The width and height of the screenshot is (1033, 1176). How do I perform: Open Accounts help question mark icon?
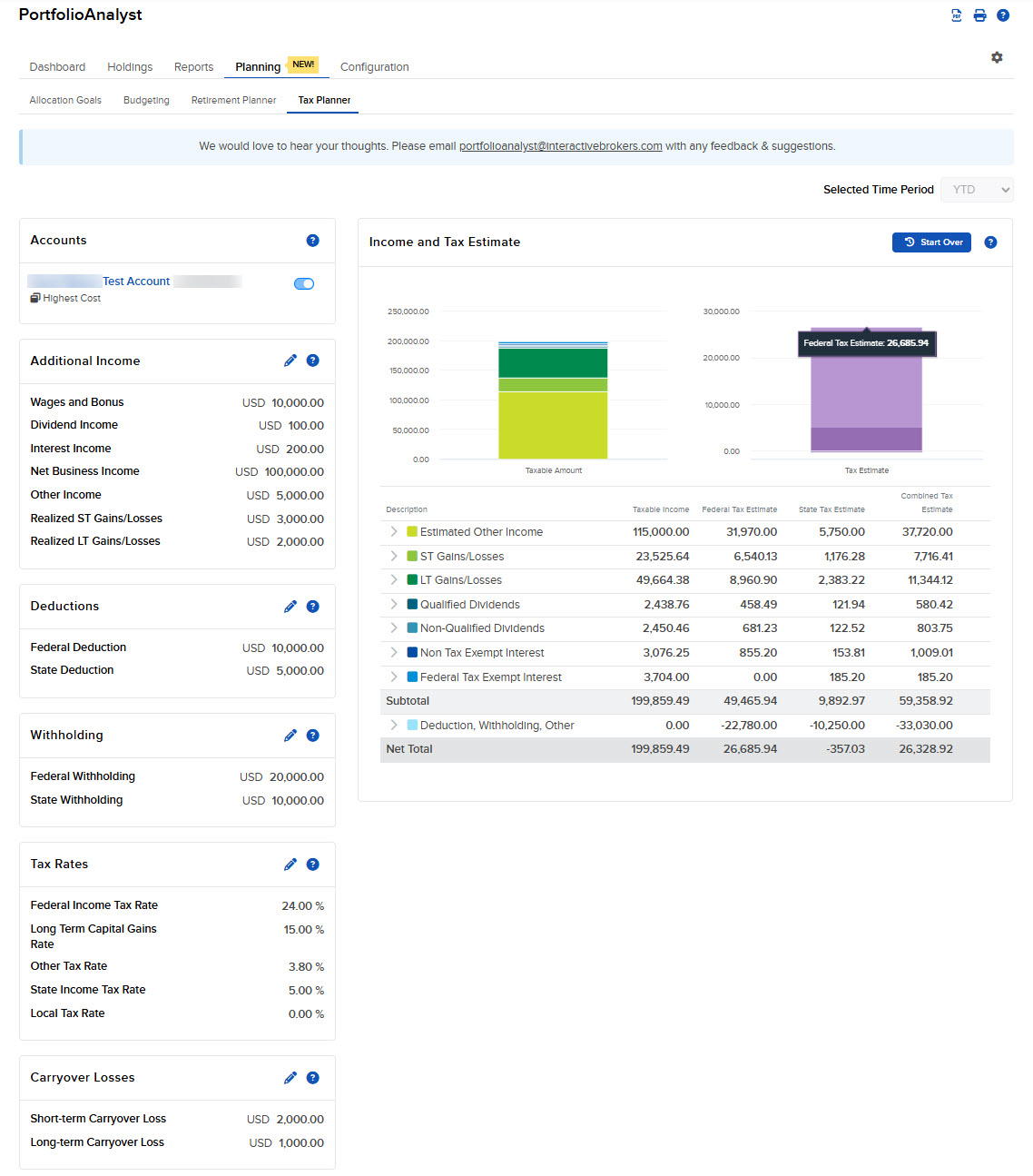[x=313, y=241]
